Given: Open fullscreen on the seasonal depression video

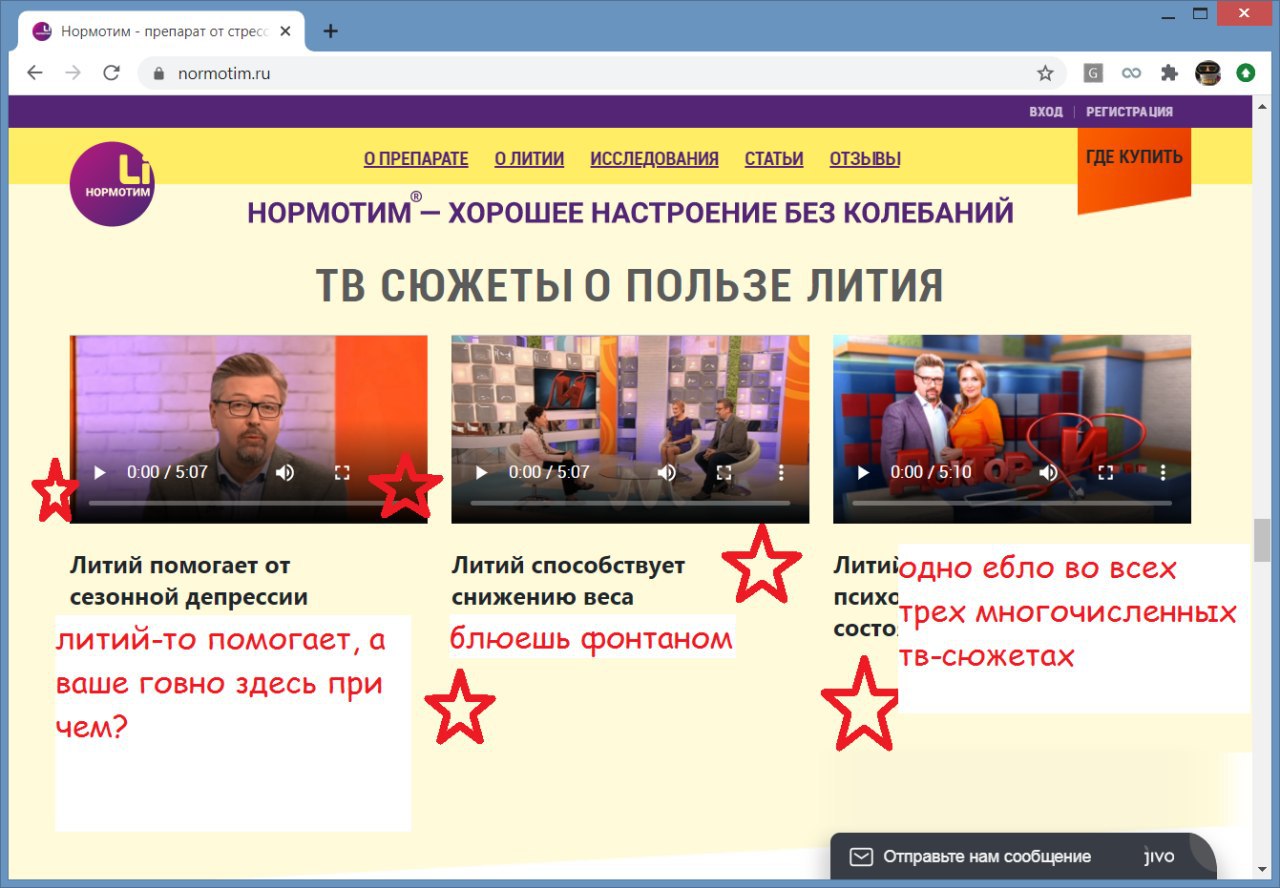Looking at the screenshot, I should coord(342,472).
